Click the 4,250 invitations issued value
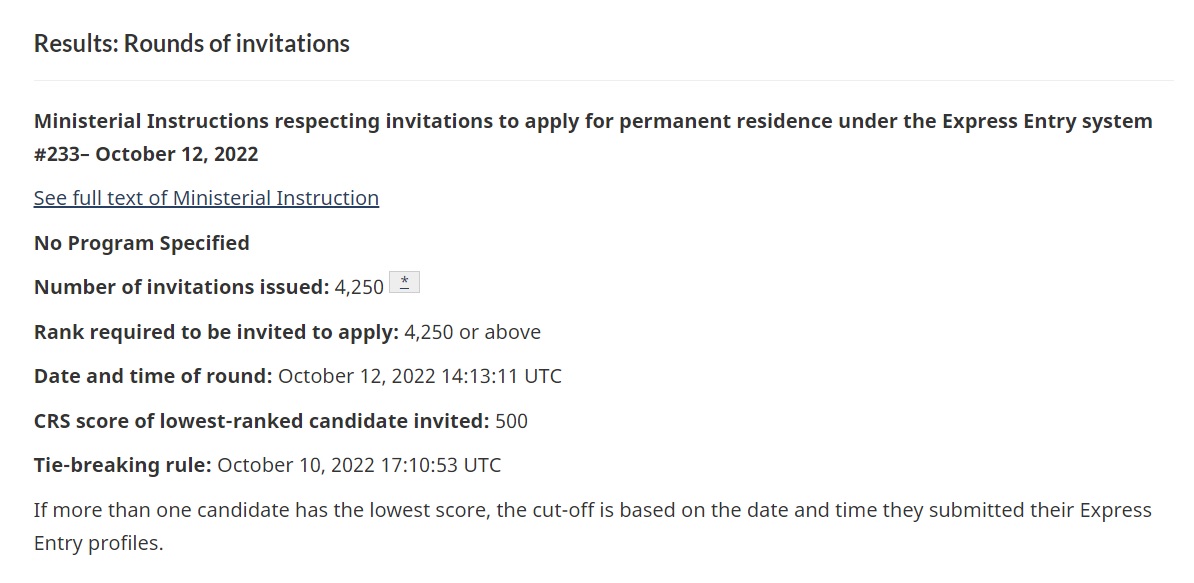1194x583 pixels. point(359,288)
